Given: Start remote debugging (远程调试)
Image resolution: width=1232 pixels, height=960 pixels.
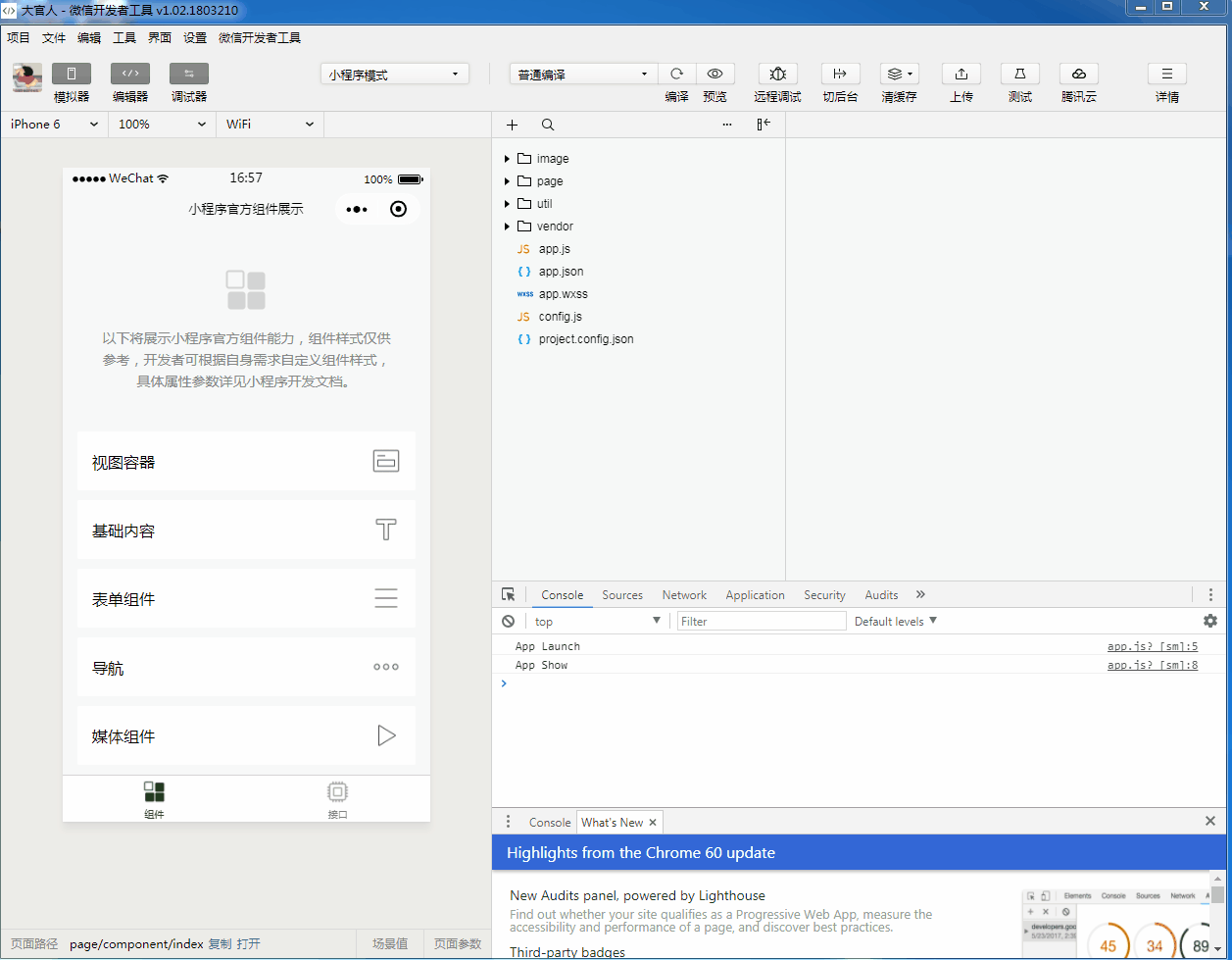Looking at the screenshot, I should [778, 75].
